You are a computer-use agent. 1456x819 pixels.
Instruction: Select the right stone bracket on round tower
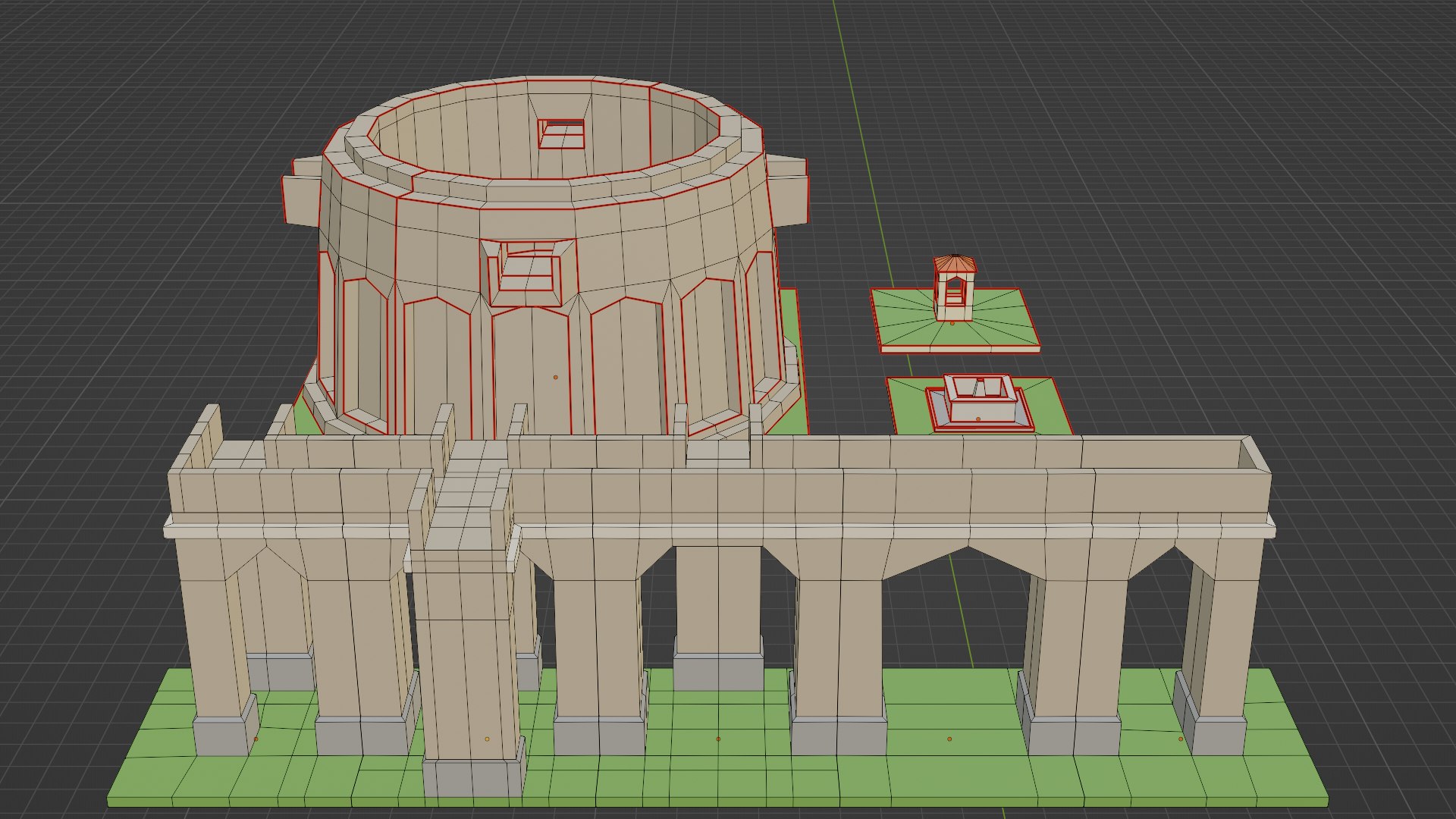point(789,190)
